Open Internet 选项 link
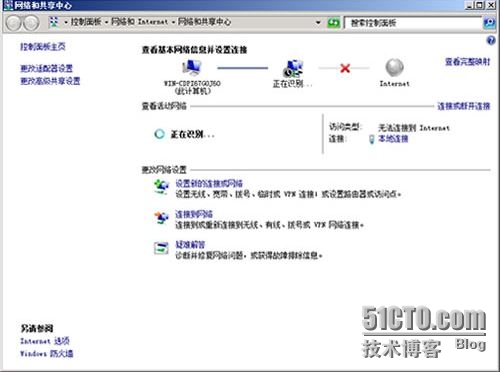500x372 pixels. (x=45, y=341)
